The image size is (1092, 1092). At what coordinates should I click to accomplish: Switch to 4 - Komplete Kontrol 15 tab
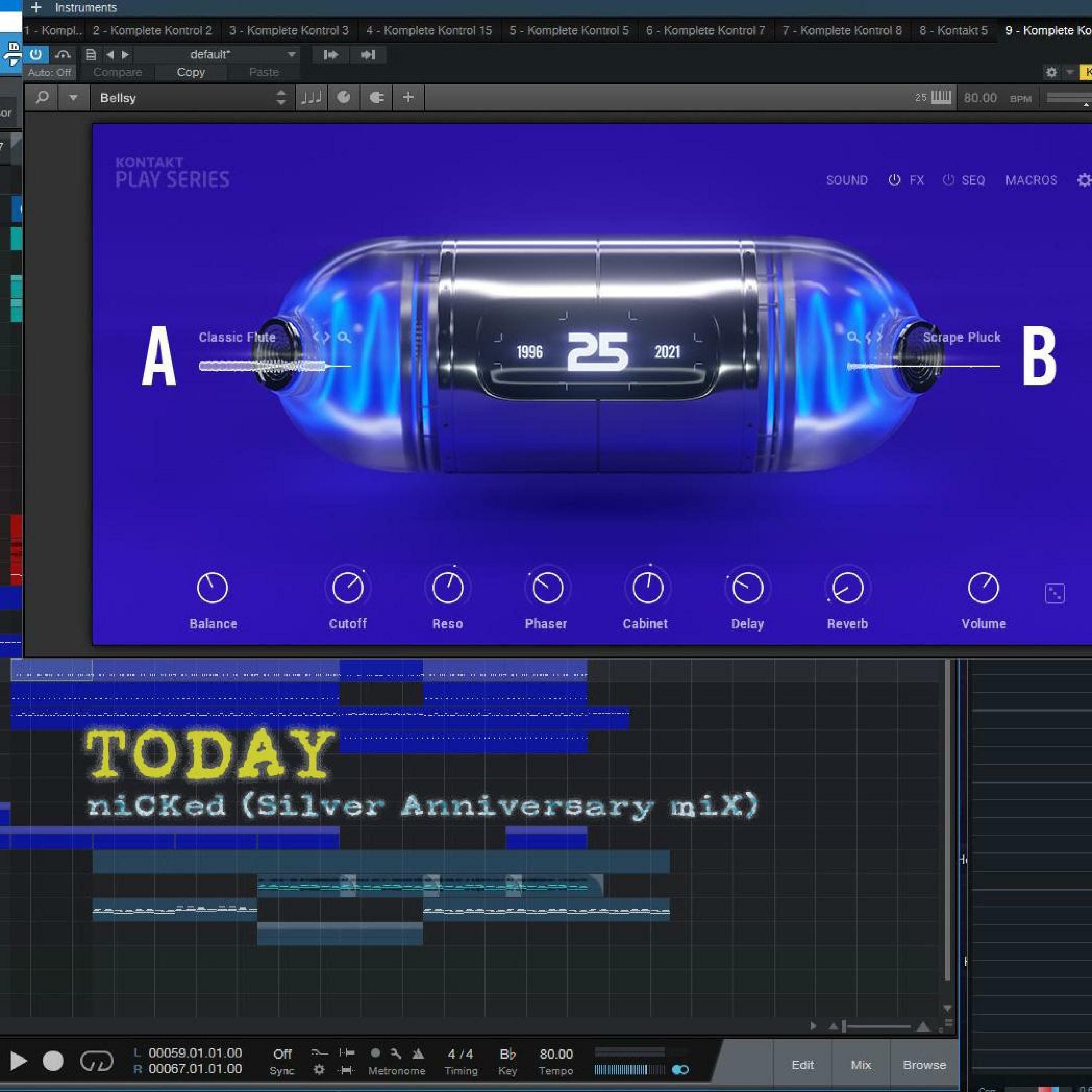coord(429,31)
